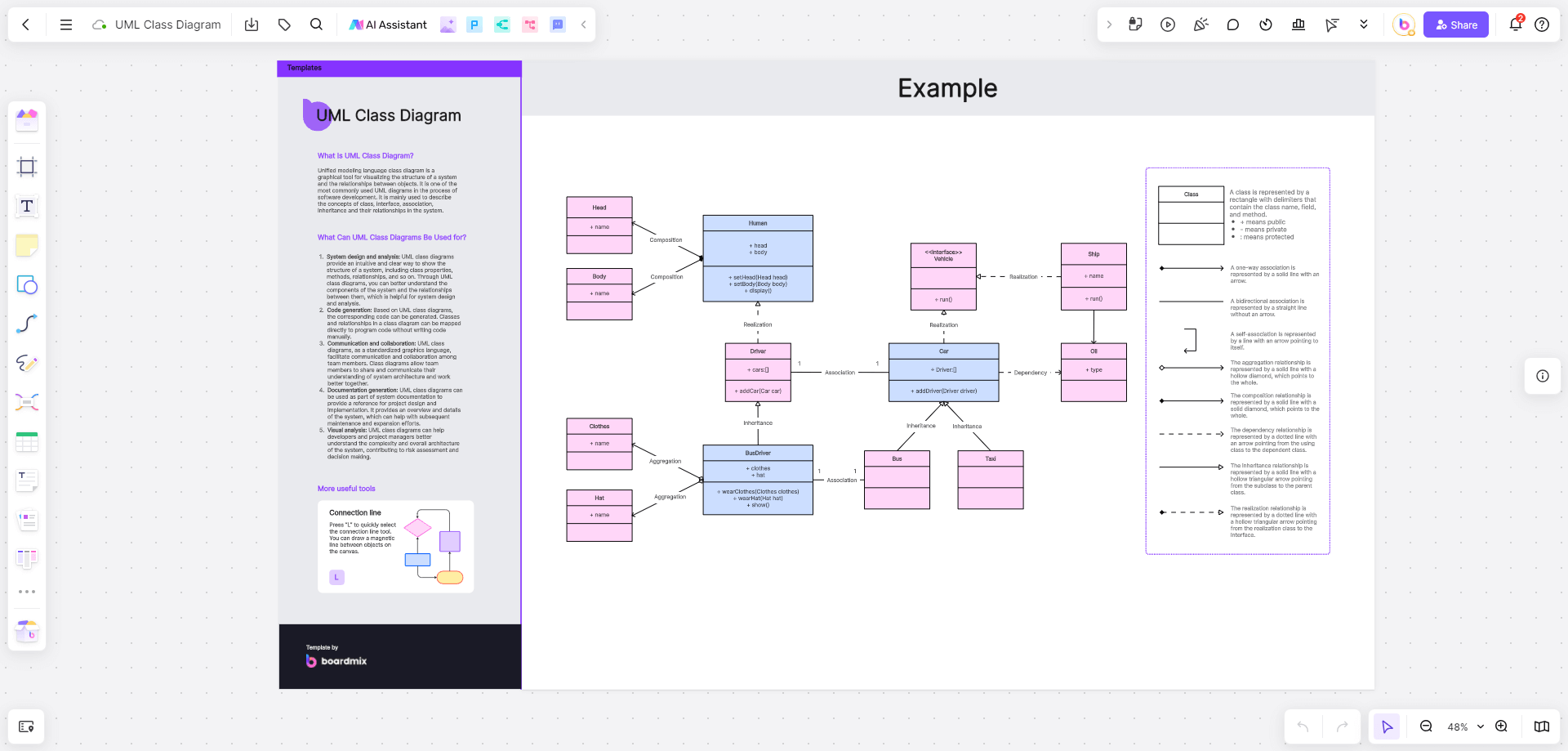
Task: Select the Document text card tool
Action: (x=27, y=481)
